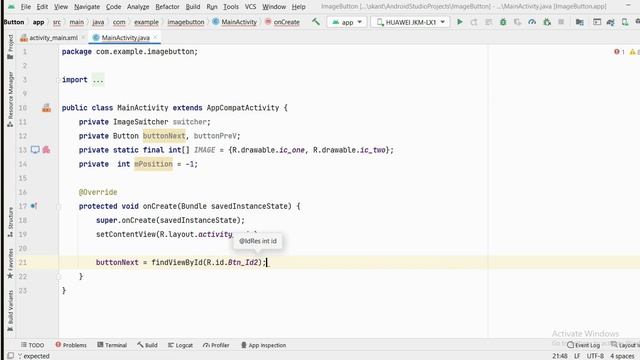Click the MainActivity breadcrumb in navigation bar
The width and height of the screenshot is (640, 360).
(235, 22)
